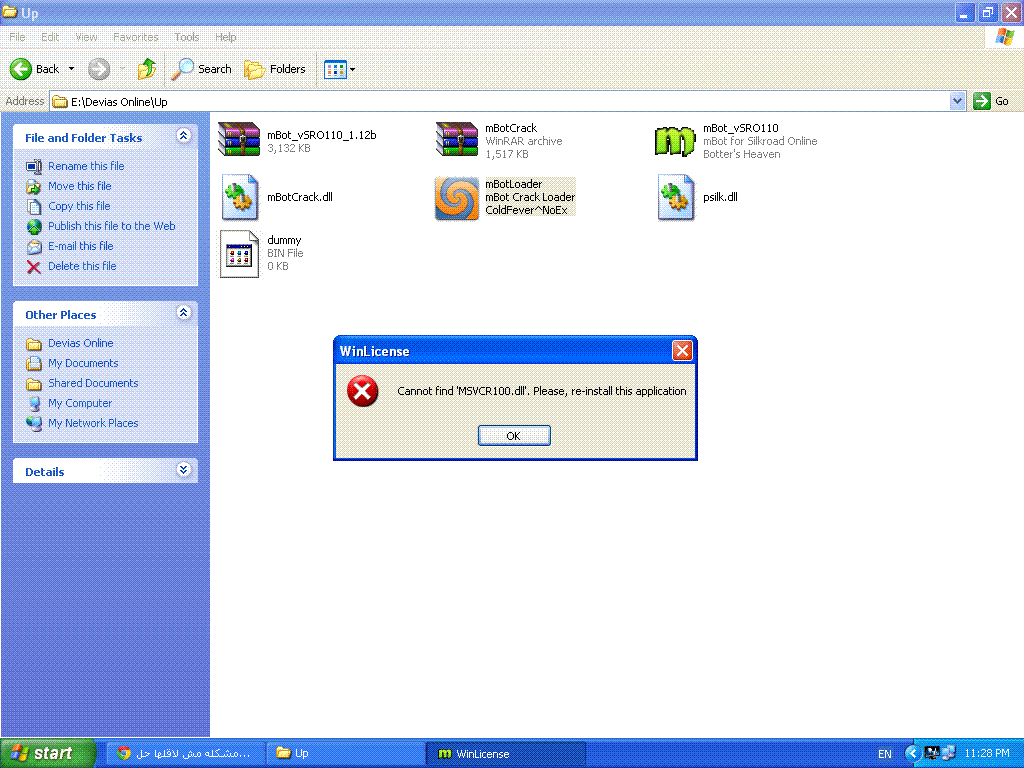
Task: Click the Windows Start button
Action: click(48, 754)
